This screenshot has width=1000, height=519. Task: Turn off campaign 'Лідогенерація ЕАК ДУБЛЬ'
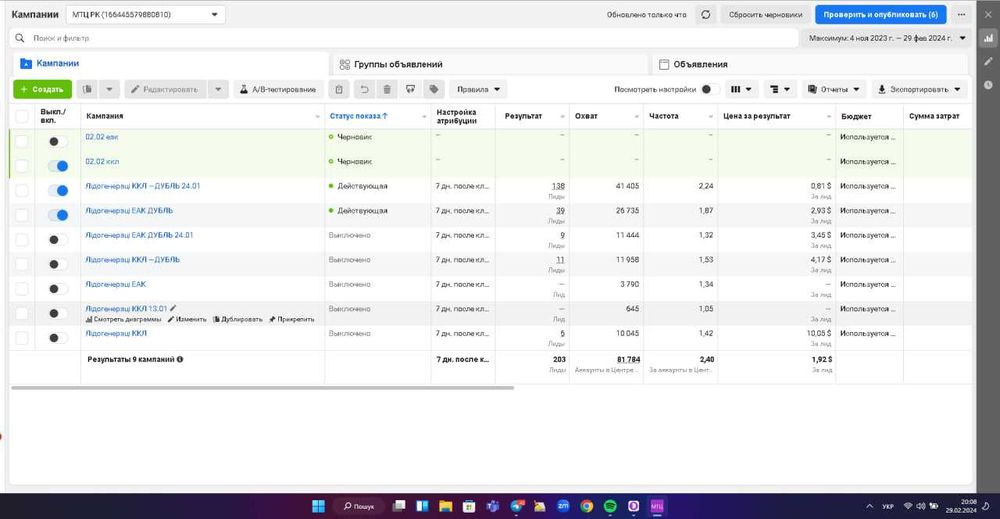pyautogui.click(x=58, y=215)
